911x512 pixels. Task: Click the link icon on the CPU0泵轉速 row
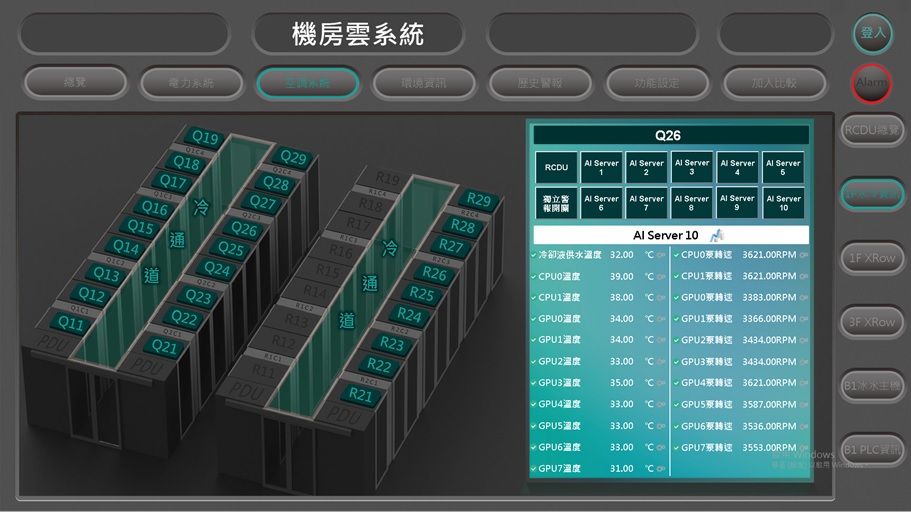click(804, 255)
